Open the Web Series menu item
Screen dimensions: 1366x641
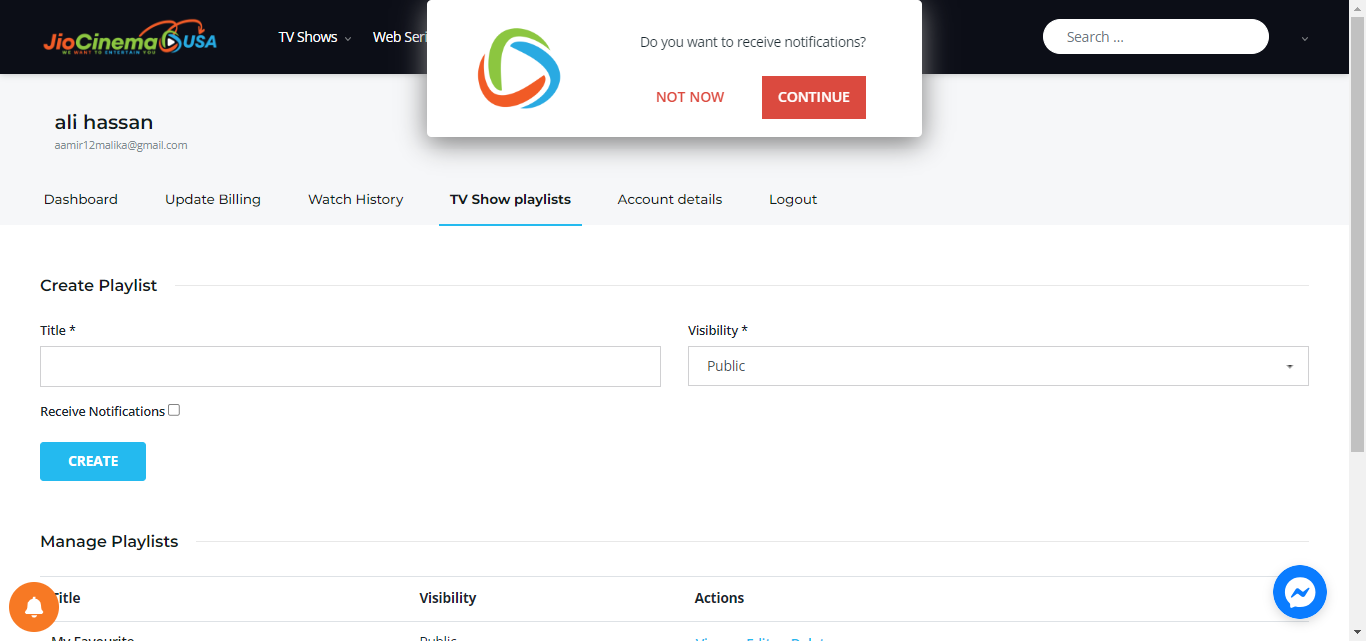(x=400, y=37)
